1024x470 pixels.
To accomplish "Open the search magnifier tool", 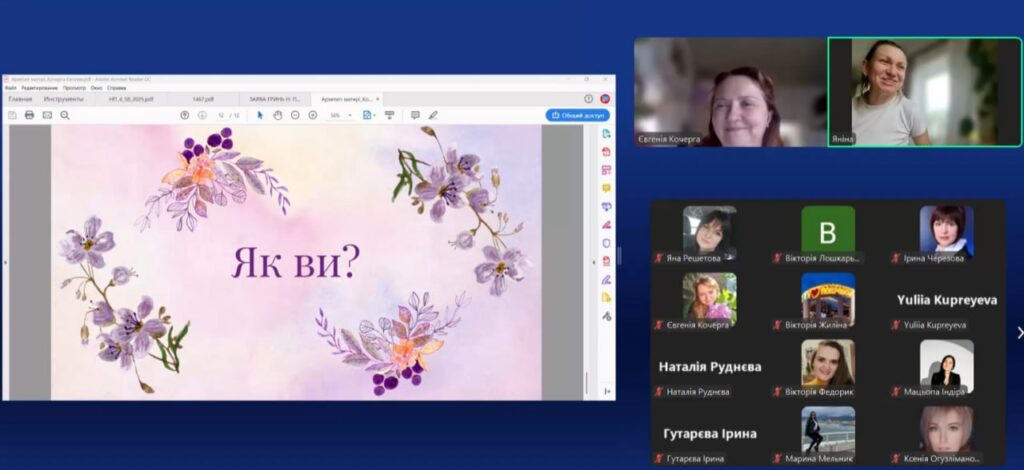I will pyautogui.click(x=65, y=115).
